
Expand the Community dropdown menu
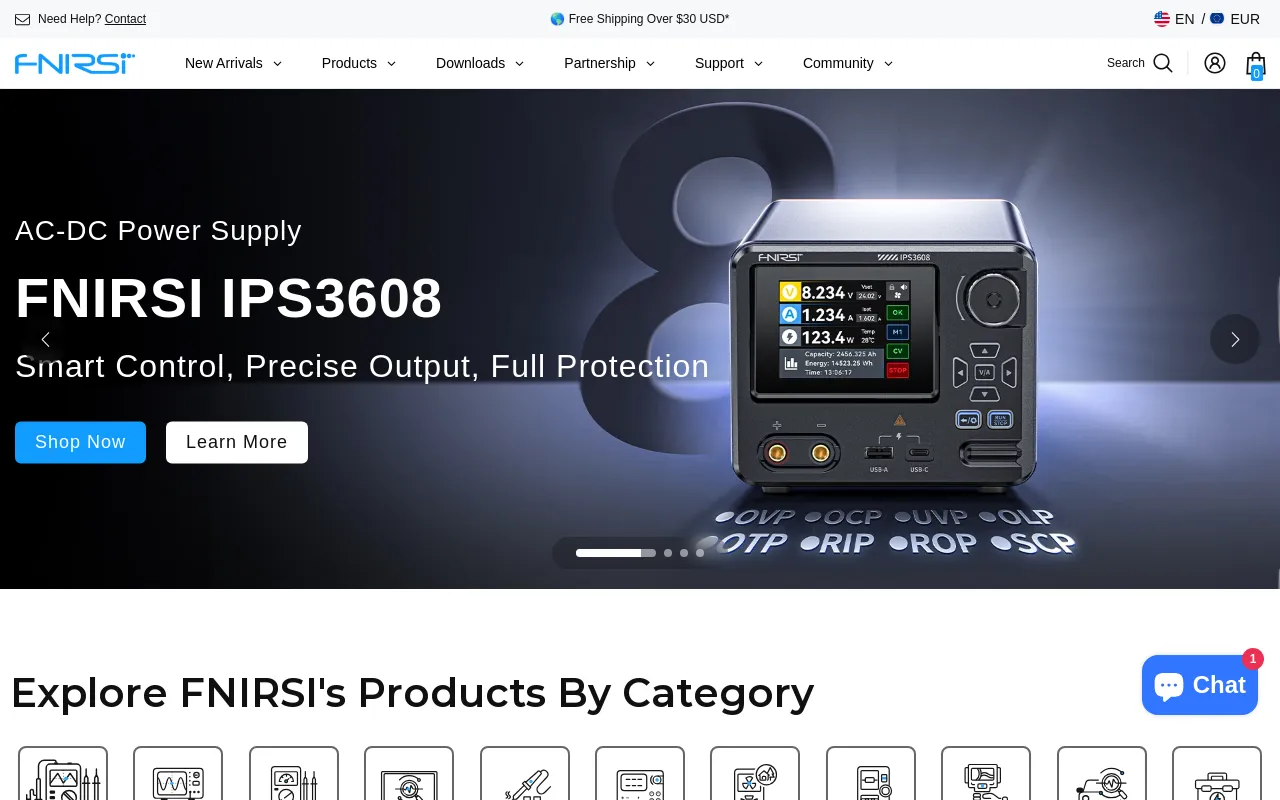tap(848, 63)
